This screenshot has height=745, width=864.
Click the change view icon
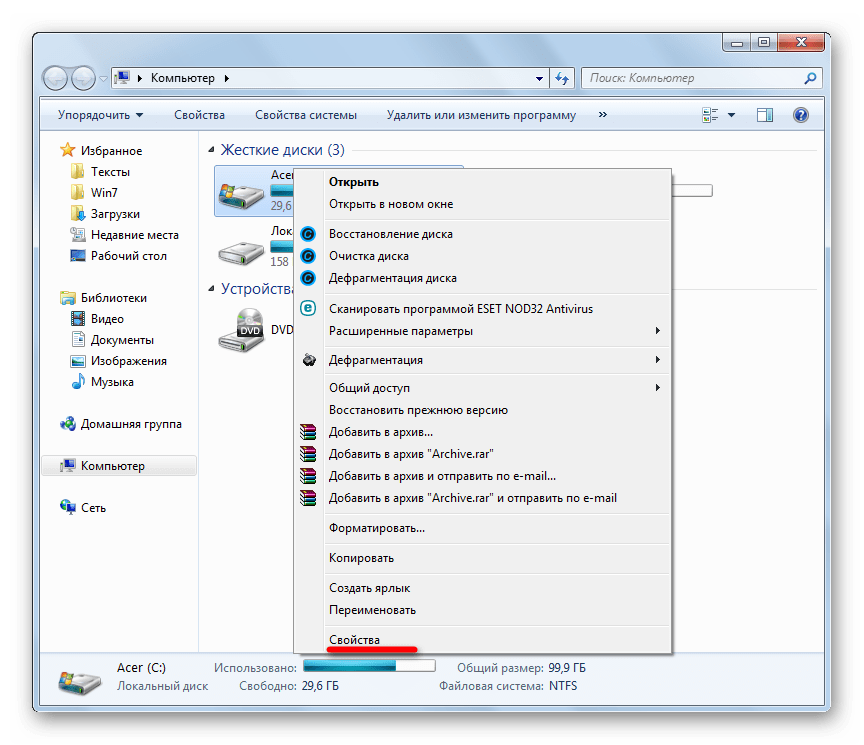point(711,115)
